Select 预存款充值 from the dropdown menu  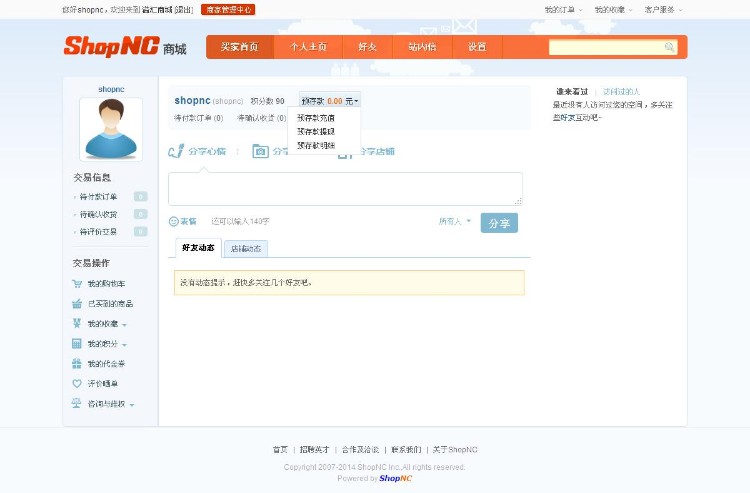(315, 117)
